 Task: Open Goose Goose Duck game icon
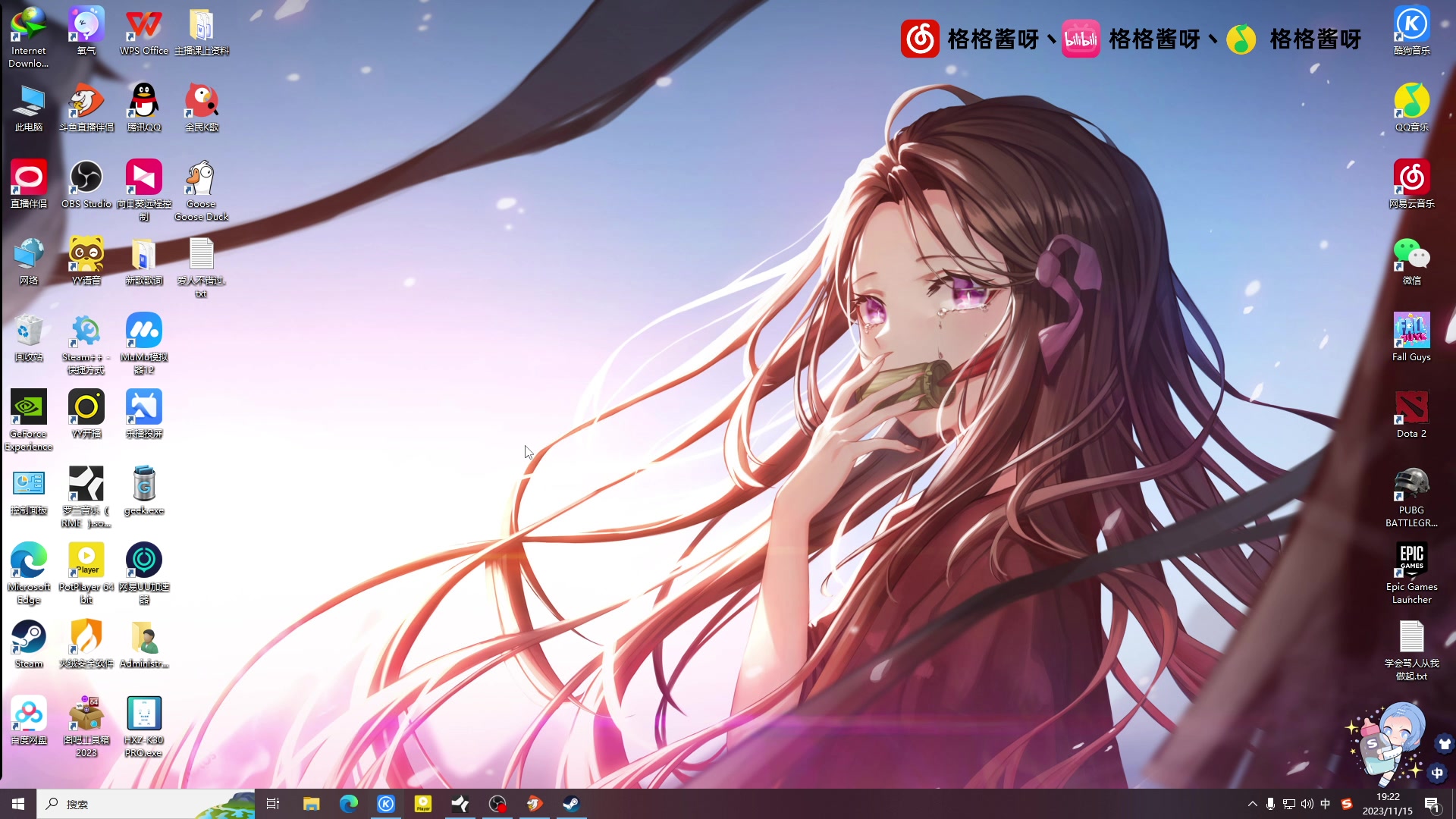[x=202, y=190]
